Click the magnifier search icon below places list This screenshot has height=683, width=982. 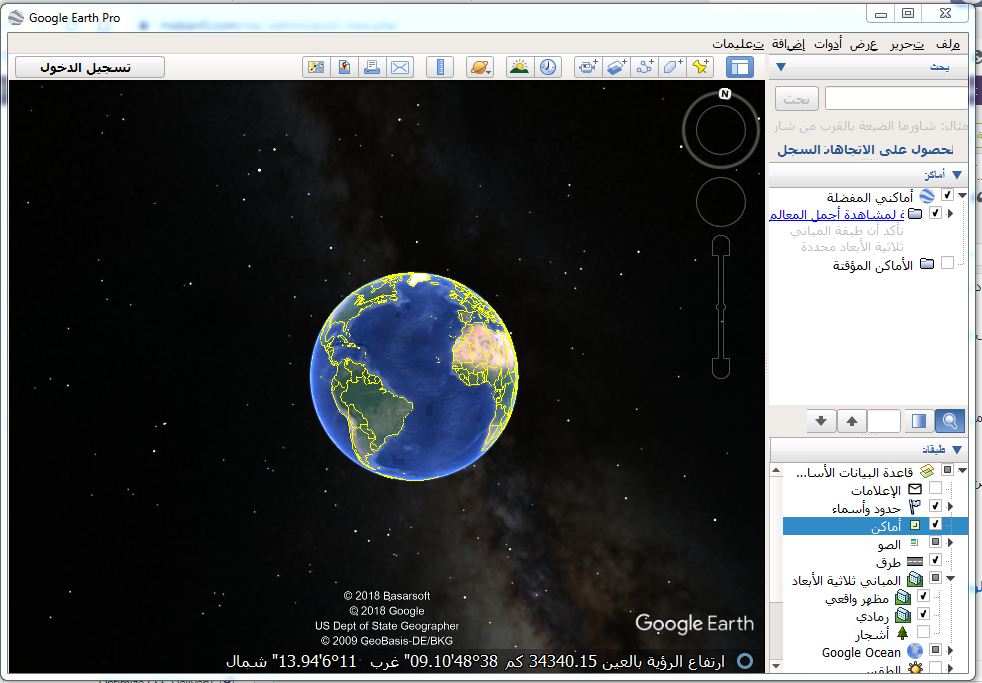[x=949, y=421]
